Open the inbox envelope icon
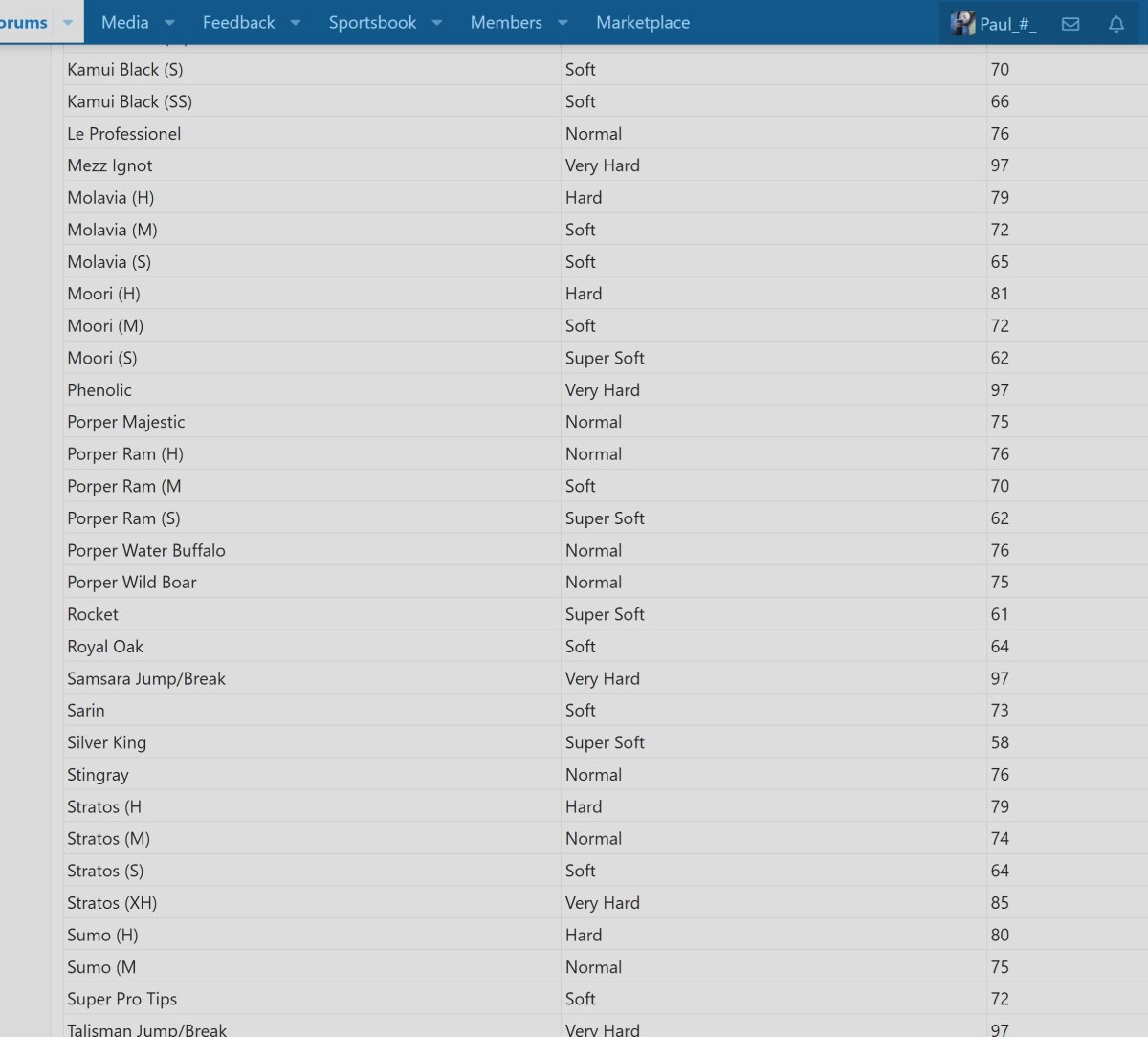 [1071, 24]
